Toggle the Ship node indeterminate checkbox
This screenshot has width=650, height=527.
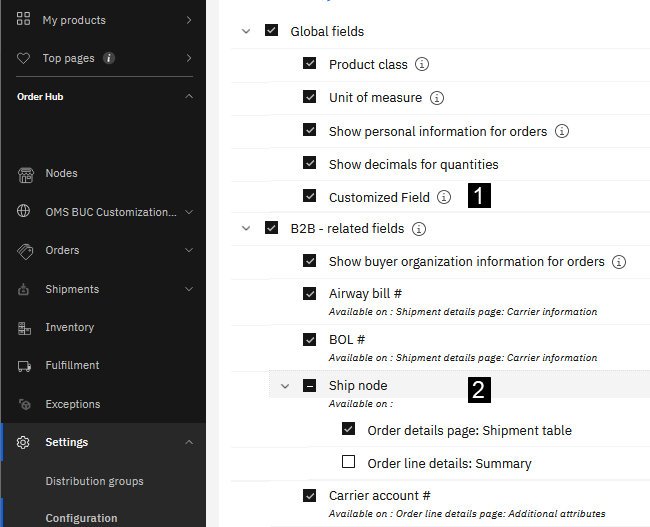click(x=310, y=386)
